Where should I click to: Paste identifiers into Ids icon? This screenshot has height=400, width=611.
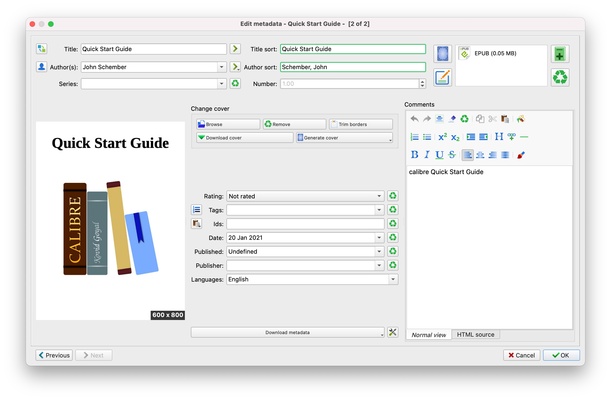pyautogui.click(x=196, y=224)
